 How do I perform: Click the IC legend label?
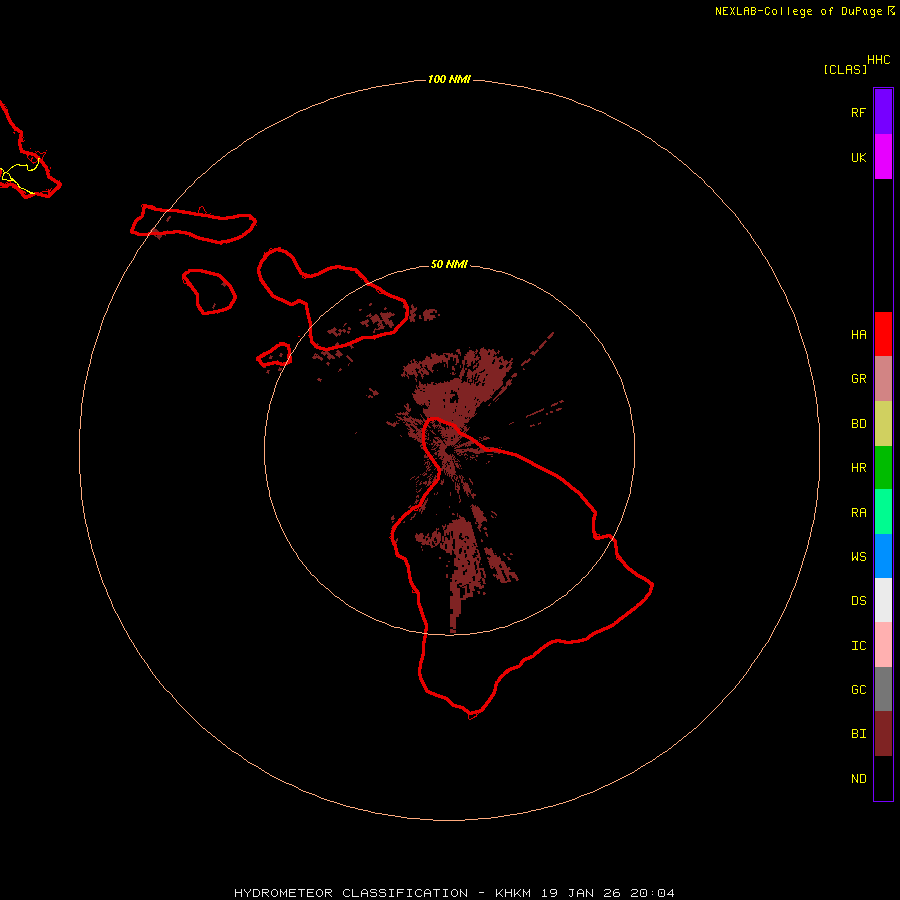tap(858, 646)
